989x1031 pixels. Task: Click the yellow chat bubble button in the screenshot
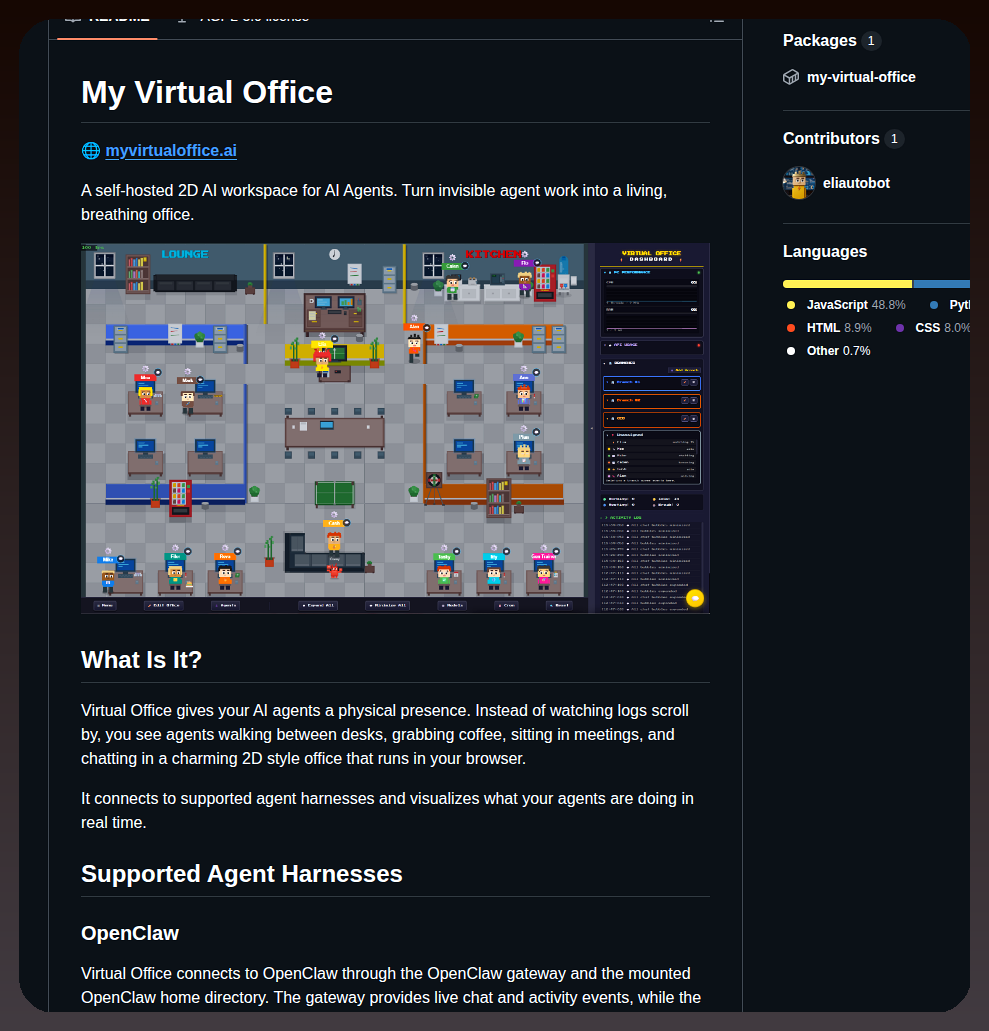695,598
